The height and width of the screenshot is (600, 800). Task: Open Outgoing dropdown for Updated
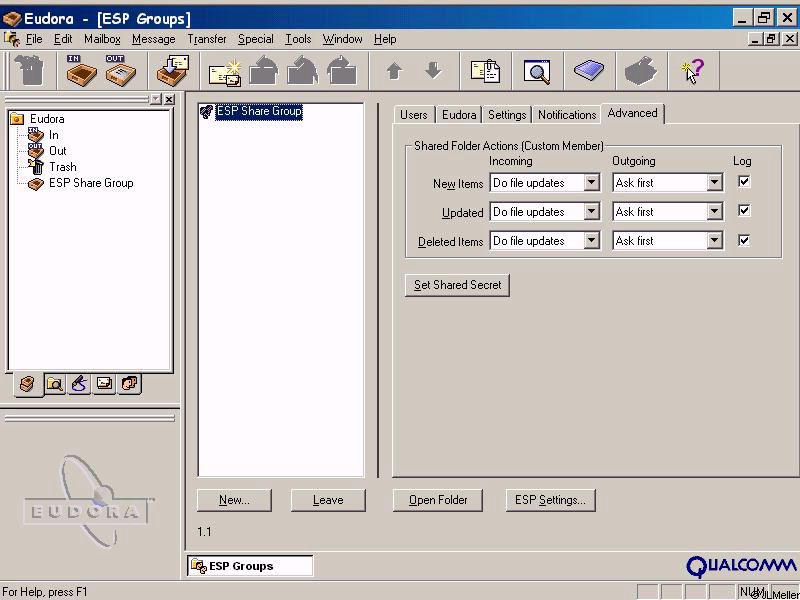714,211
